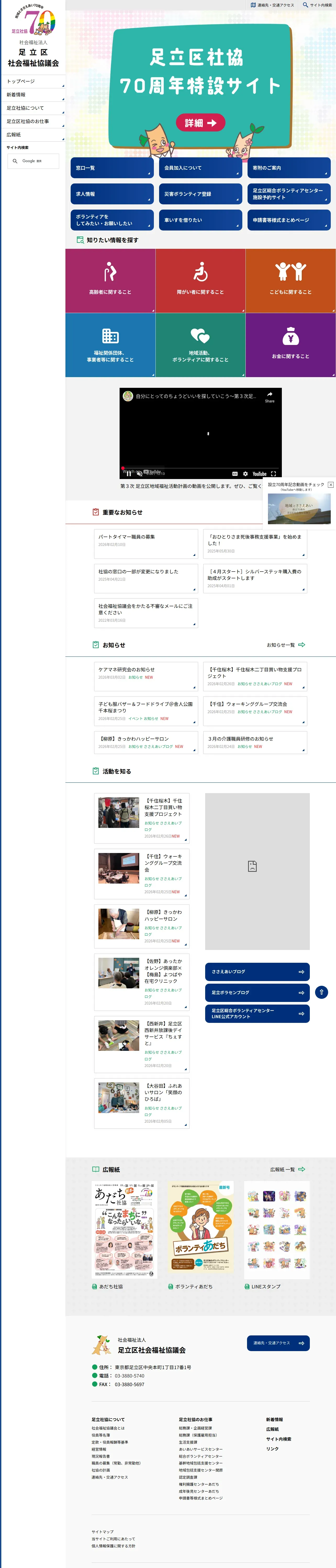336x1568 pixels.
Task: Enter fullscreen mode on the video
Action: pos(273,474)
